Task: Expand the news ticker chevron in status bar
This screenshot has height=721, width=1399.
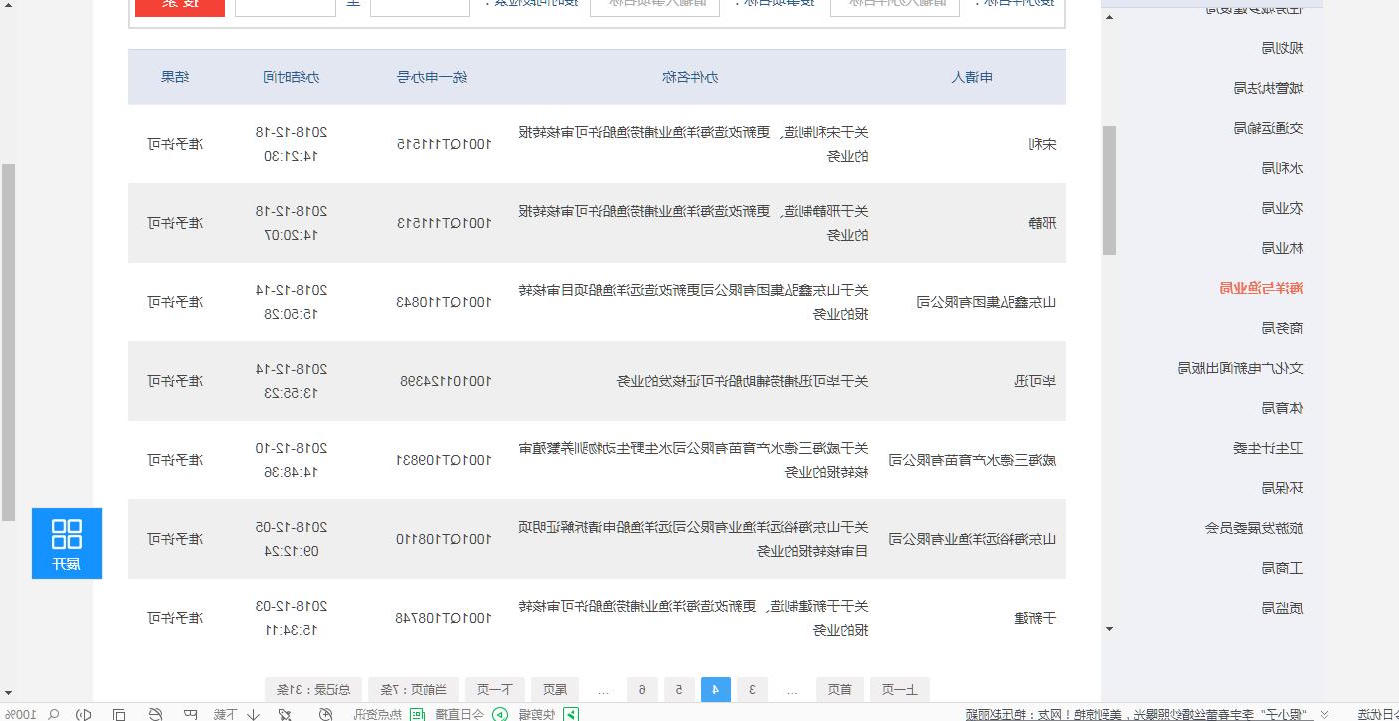Action: click(1324, 714)
